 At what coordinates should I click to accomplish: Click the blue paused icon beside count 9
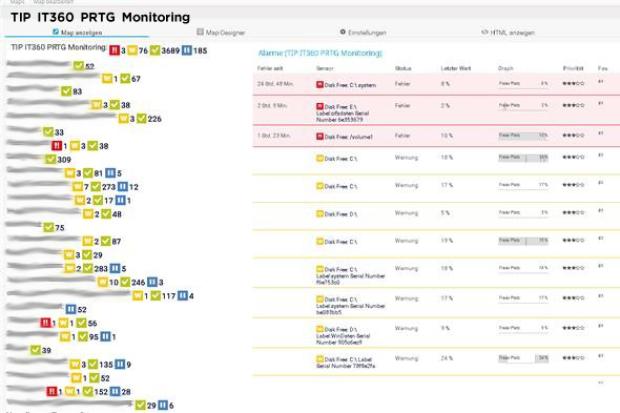pyautogui.click(x=120, y=364)
